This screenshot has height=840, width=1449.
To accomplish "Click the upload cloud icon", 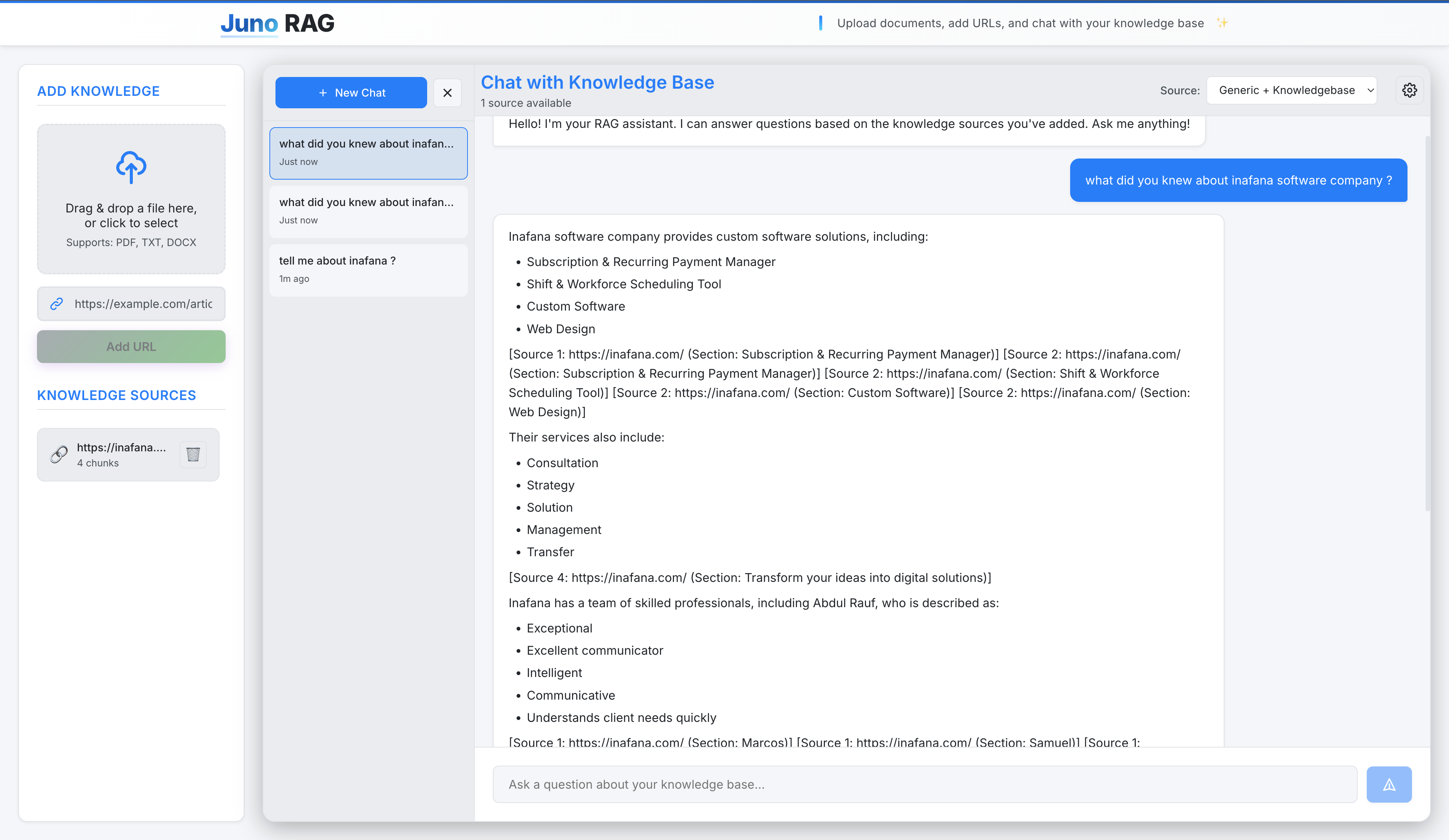I will point(131,167).
